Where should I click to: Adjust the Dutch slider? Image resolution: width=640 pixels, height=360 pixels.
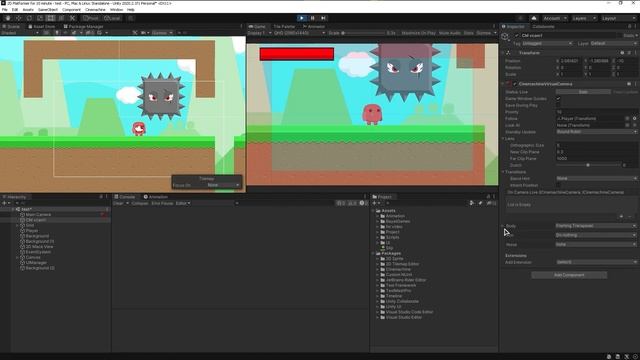pyautogui.click(x=588, y=165)
